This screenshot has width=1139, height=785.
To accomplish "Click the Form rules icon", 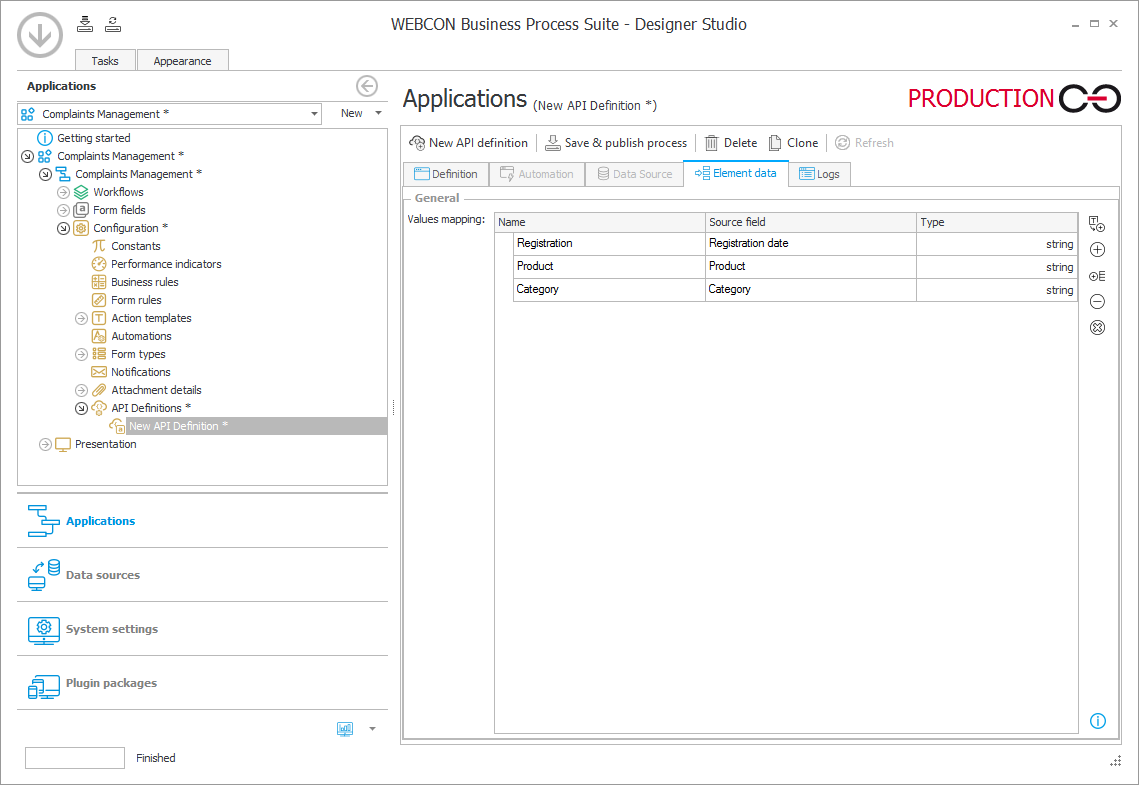I will 99,300.
